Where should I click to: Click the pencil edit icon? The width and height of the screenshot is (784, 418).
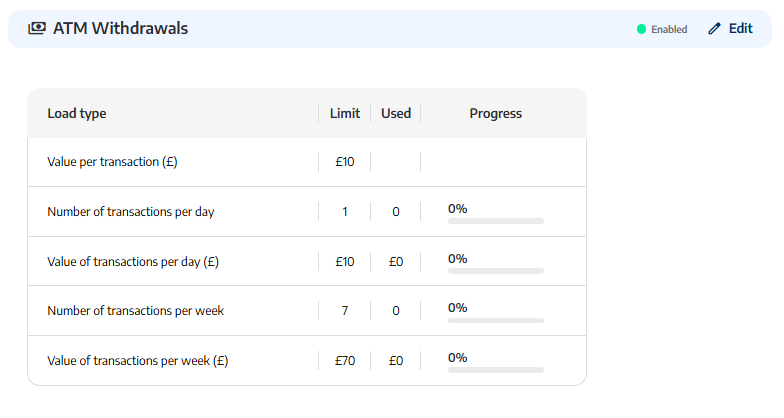coord(714,28)
